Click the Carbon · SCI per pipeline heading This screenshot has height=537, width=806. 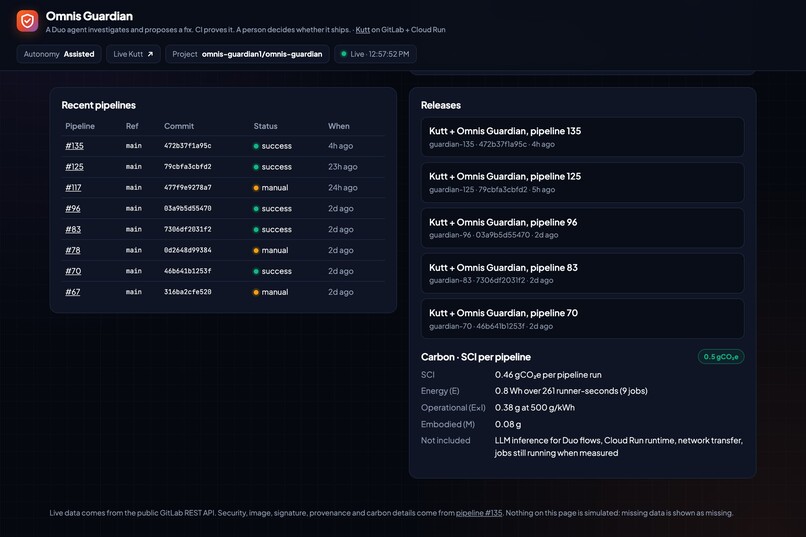pos(475,357)
